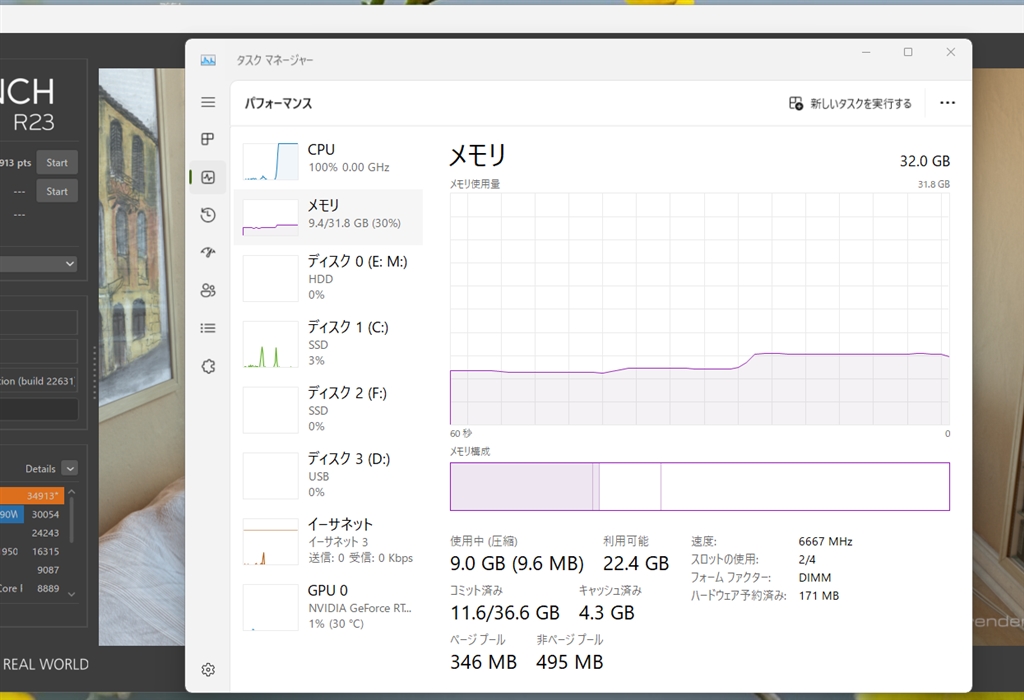Click the 11.6/36.6 GB committed value
The image size is (1024, 700).
tap(505, 612)
